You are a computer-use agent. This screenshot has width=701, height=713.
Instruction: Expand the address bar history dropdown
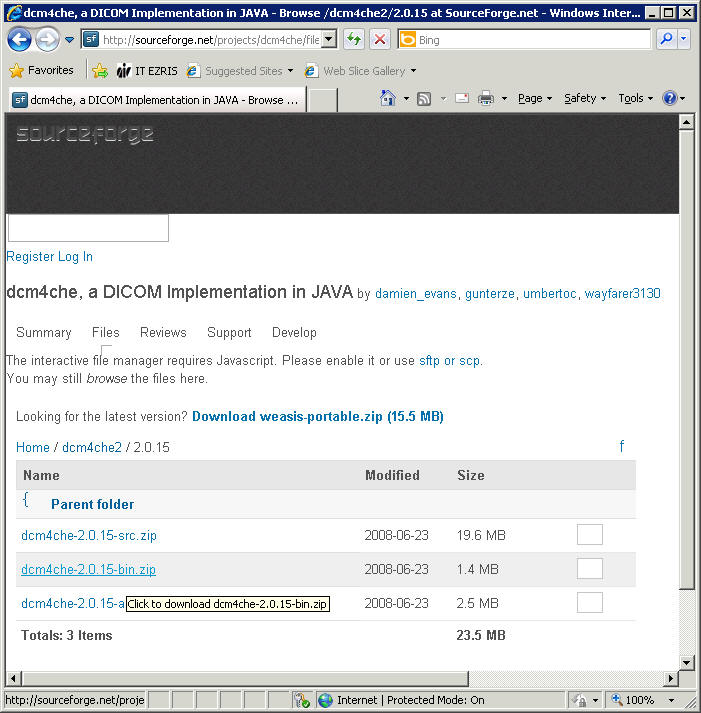tap(330, 40)
